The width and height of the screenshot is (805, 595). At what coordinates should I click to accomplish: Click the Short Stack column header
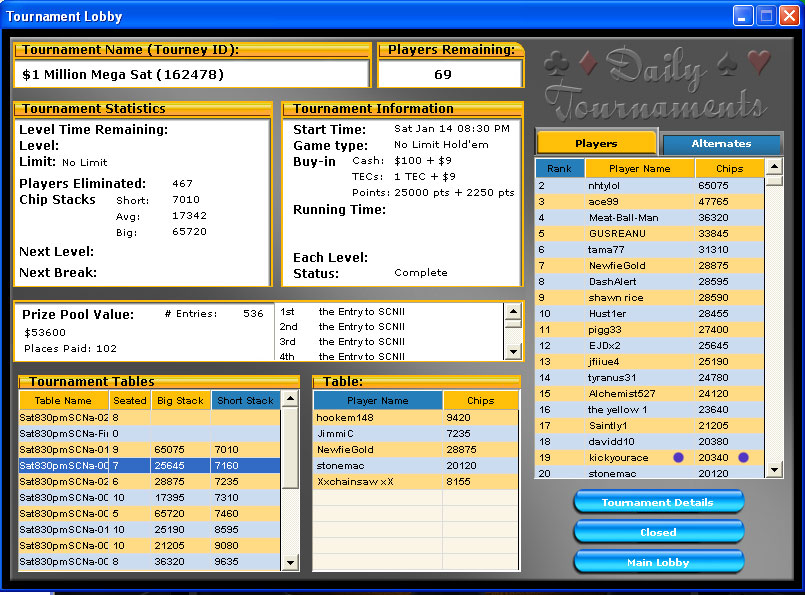[x=245, y=401]
